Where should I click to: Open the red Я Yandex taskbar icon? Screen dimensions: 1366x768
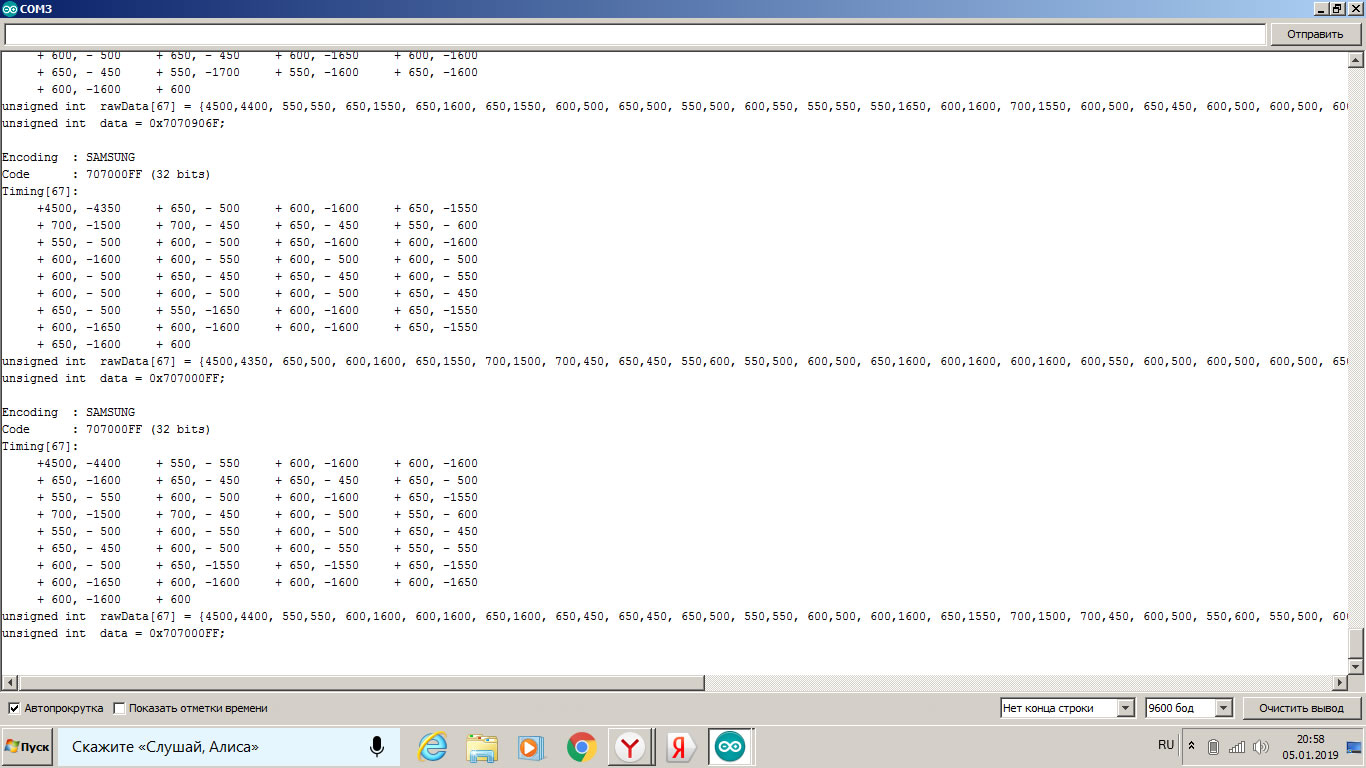tap(681, 747)
